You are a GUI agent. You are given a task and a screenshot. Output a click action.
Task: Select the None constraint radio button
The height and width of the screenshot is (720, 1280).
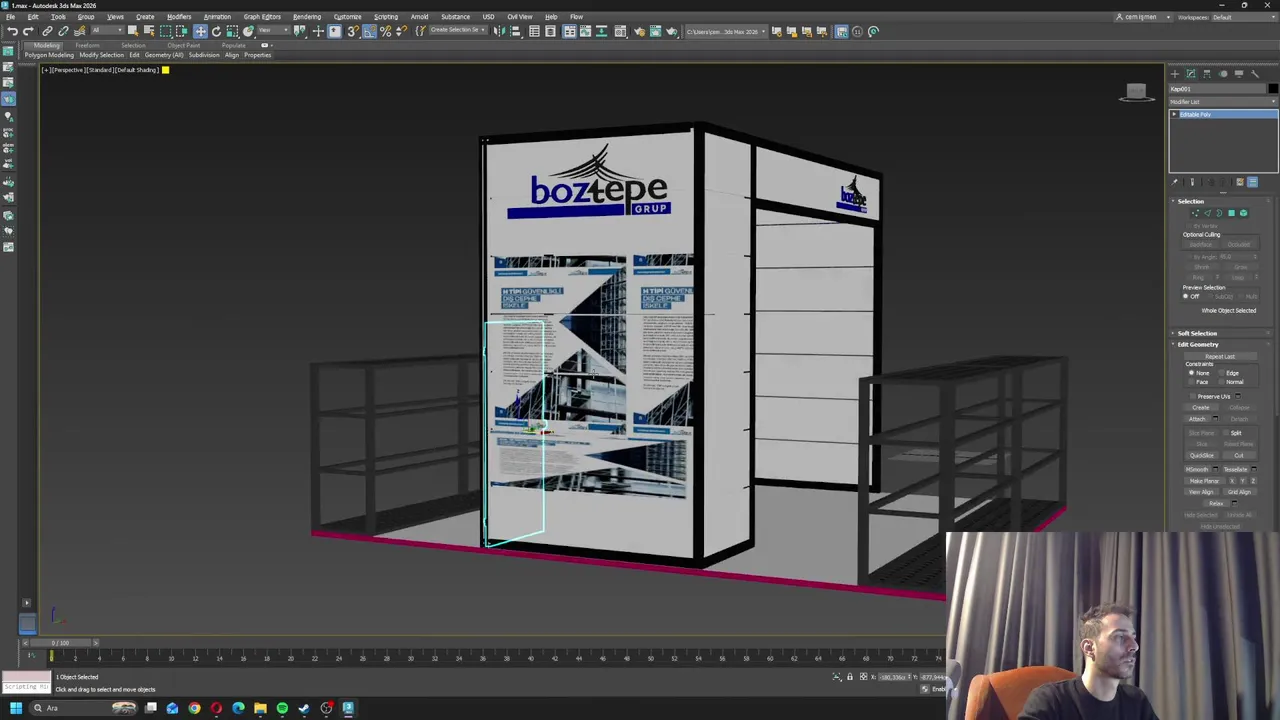click(1191, 373)
